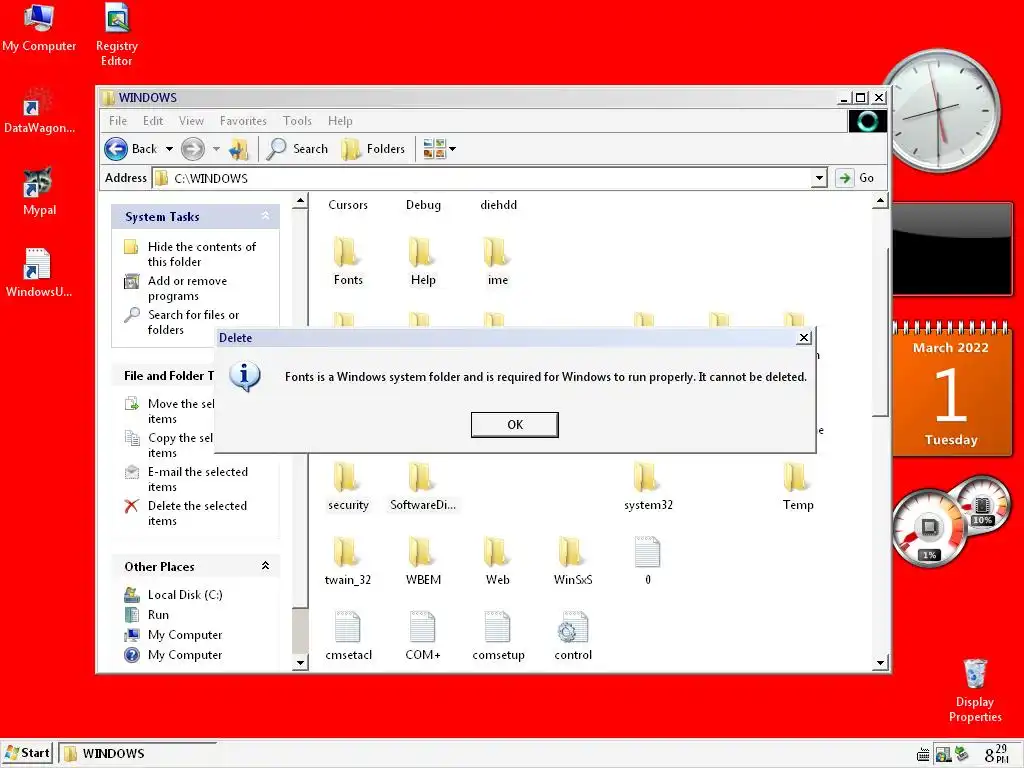This screenshot has height=768, width=1024.
Task: Select the WinSxS folder
Action: point(573,562)
